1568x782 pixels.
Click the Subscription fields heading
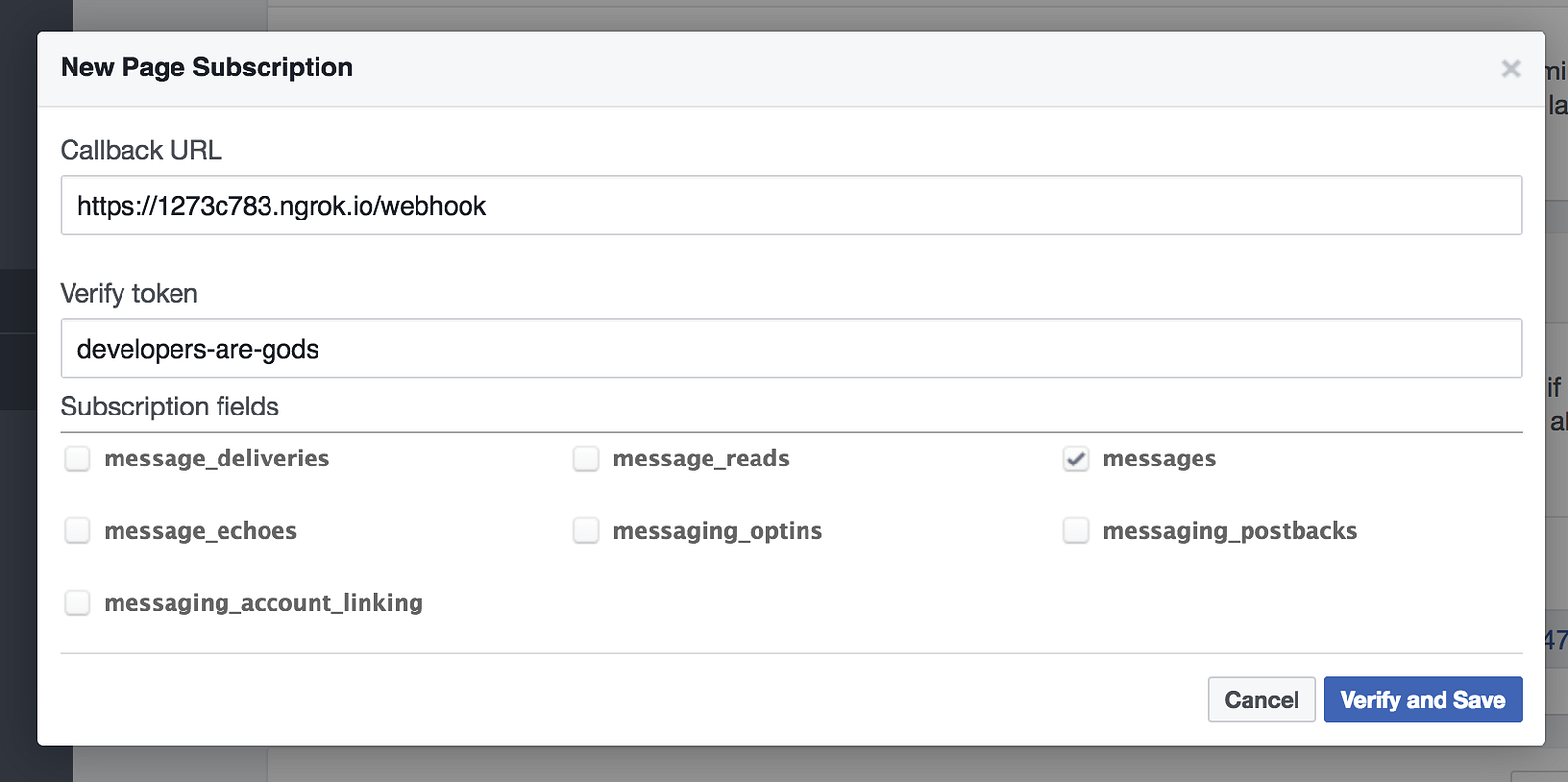[170, 407]
